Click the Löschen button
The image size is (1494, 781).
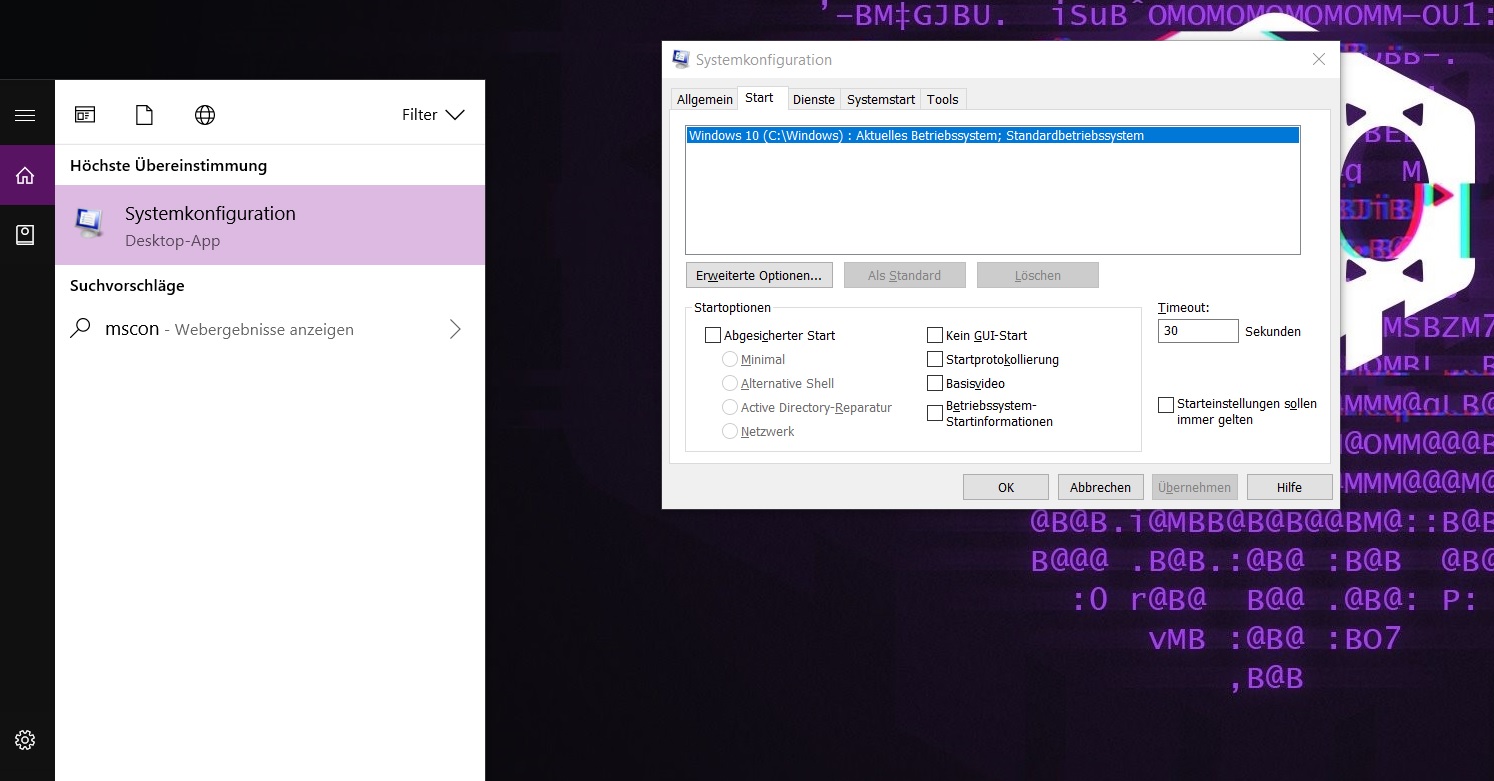pyautogui.click(x=1038, y=275)
